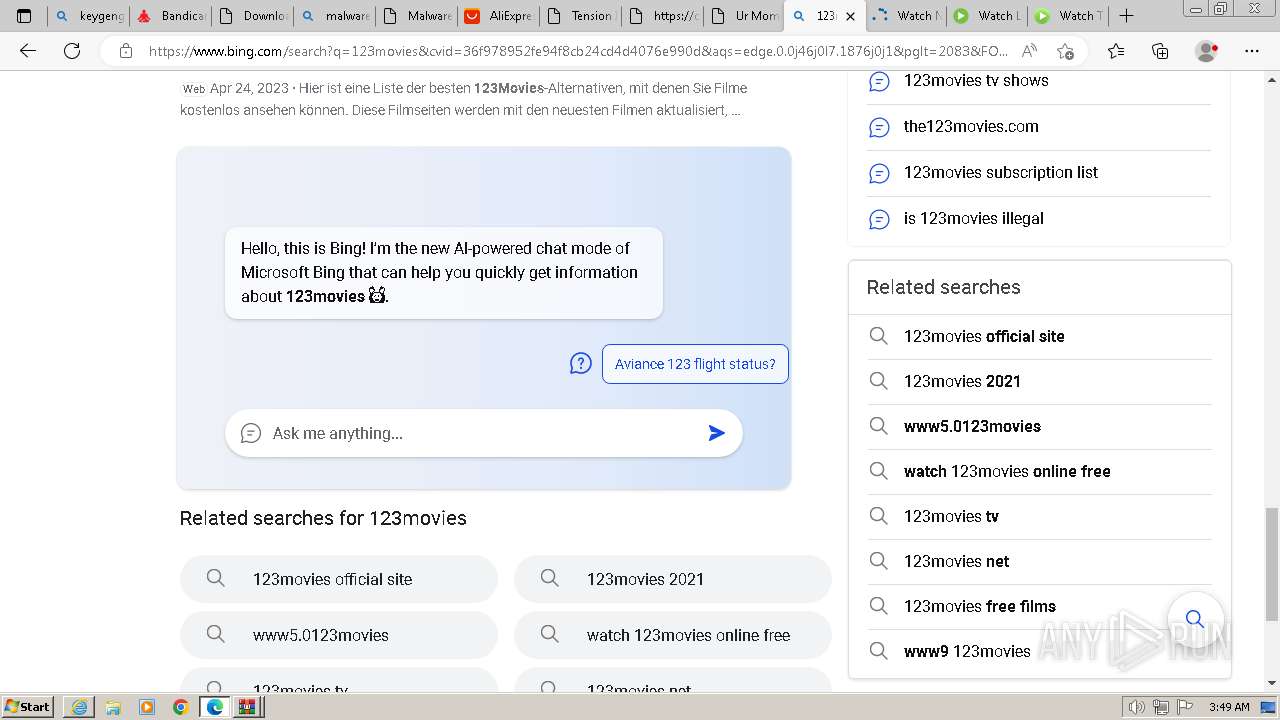Viewport: 1280px width, 720px height.
Task: Click chat bubble icon next to Ask me anything
Action: tap(251, 433)
